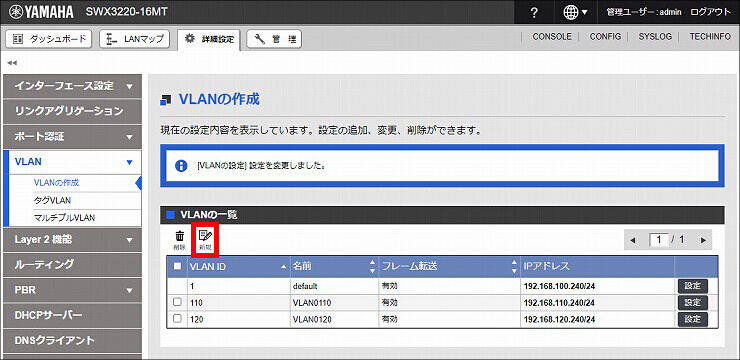Click the info icon in the notification box
The image size is (740, 360).
tap(181, 166)
